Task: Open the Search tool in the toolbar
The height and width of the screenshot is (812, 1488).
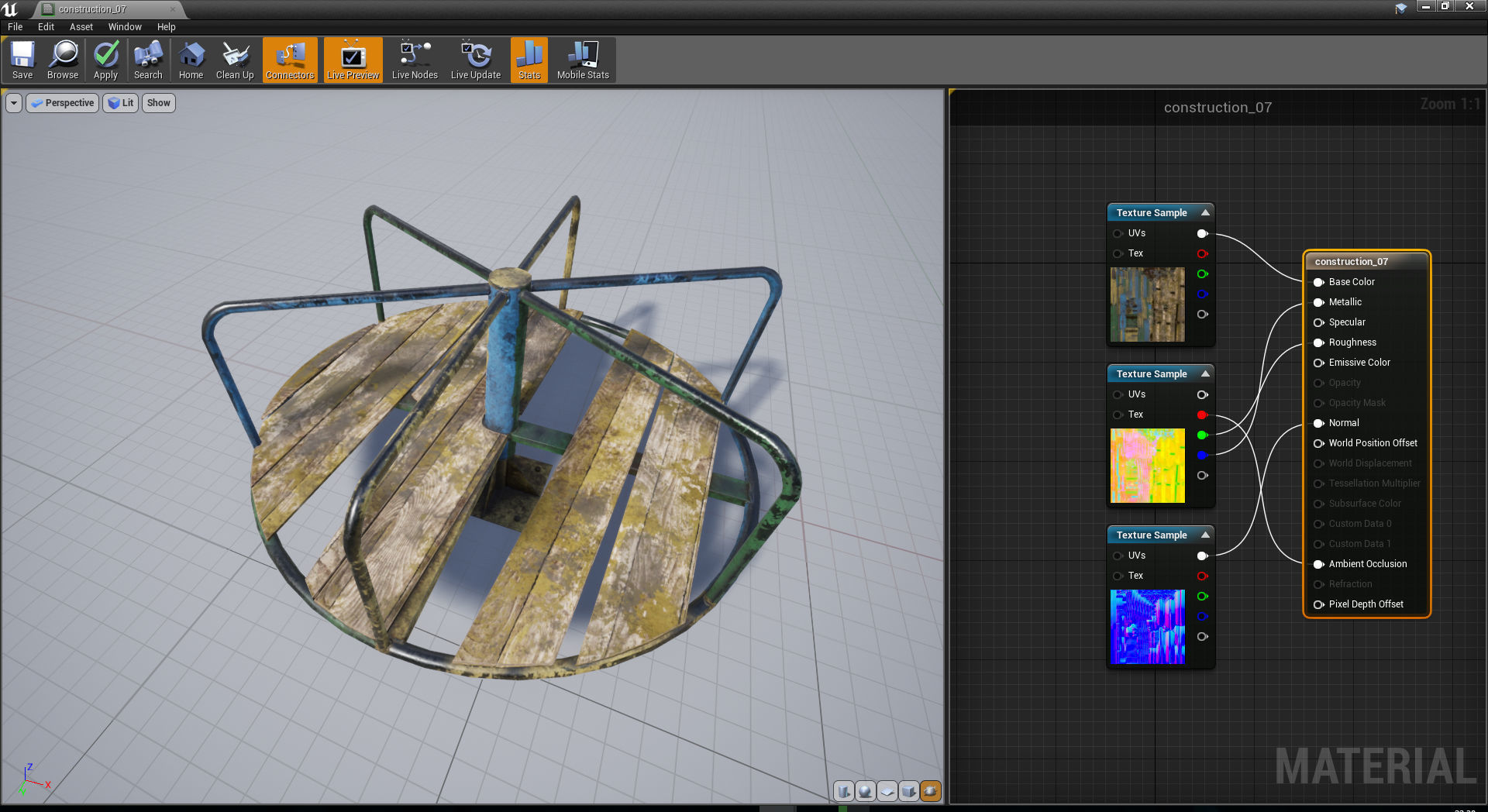Action: [148, 60]
